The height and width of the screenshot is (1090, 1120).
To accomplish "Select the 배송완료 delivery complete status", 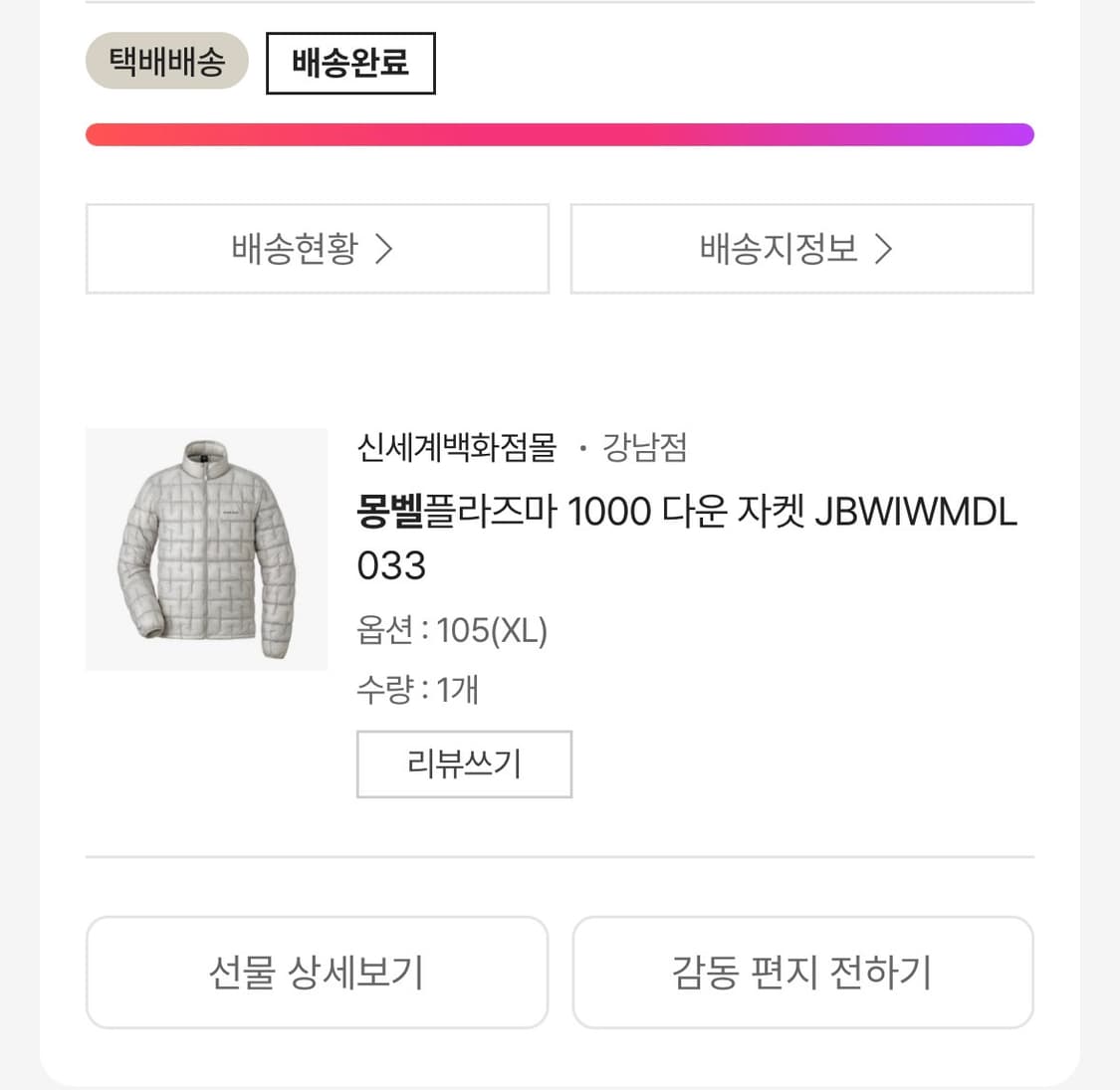I will 350,62.
